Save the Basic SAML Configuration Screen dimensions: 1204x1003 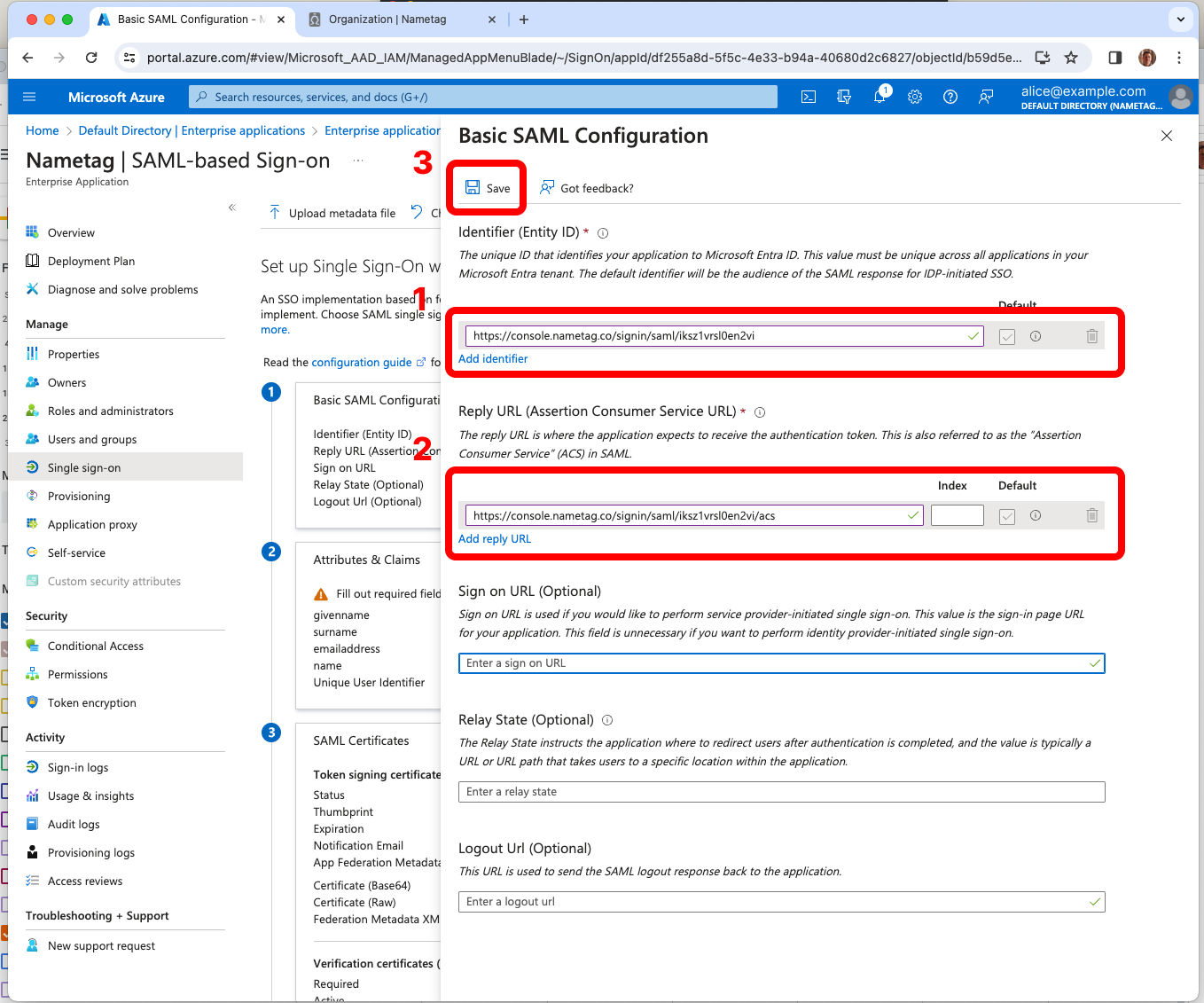click(x=488, y=188)
